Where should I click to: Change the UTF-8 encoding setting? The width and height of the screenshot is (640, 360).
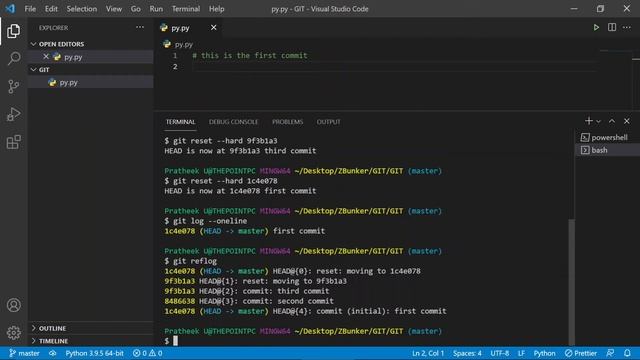pyautogui.click(x=500, y=353)
